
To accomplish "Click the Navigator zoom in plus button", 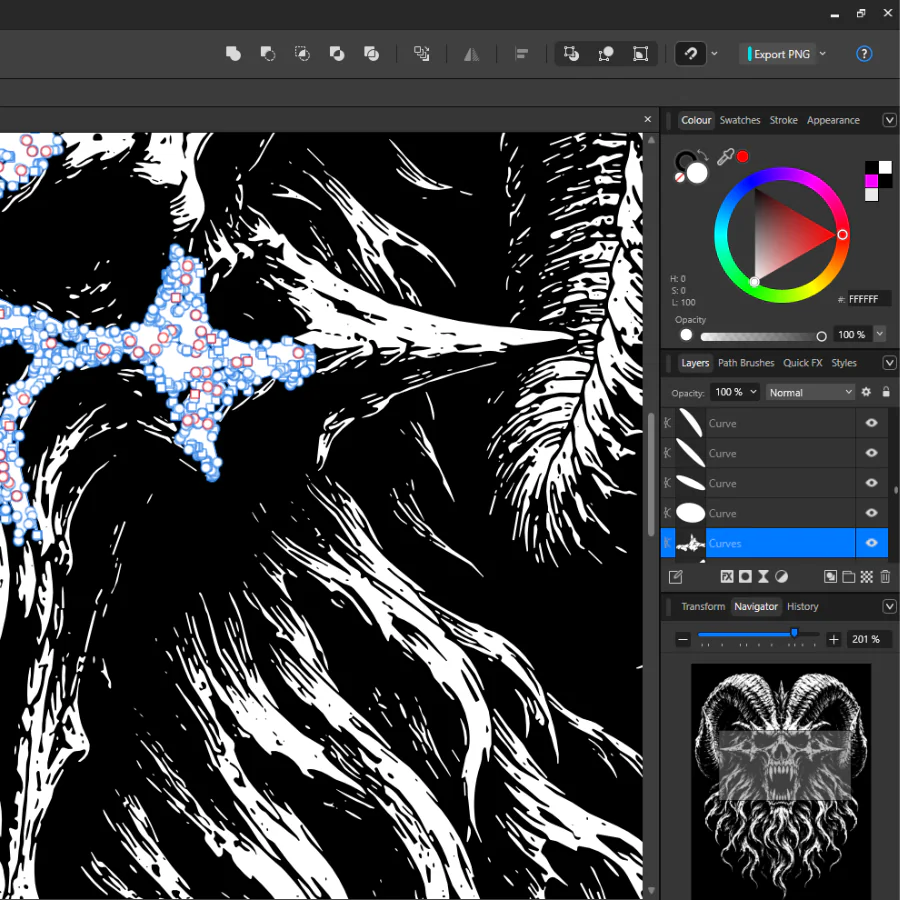I will pos(834,639).
